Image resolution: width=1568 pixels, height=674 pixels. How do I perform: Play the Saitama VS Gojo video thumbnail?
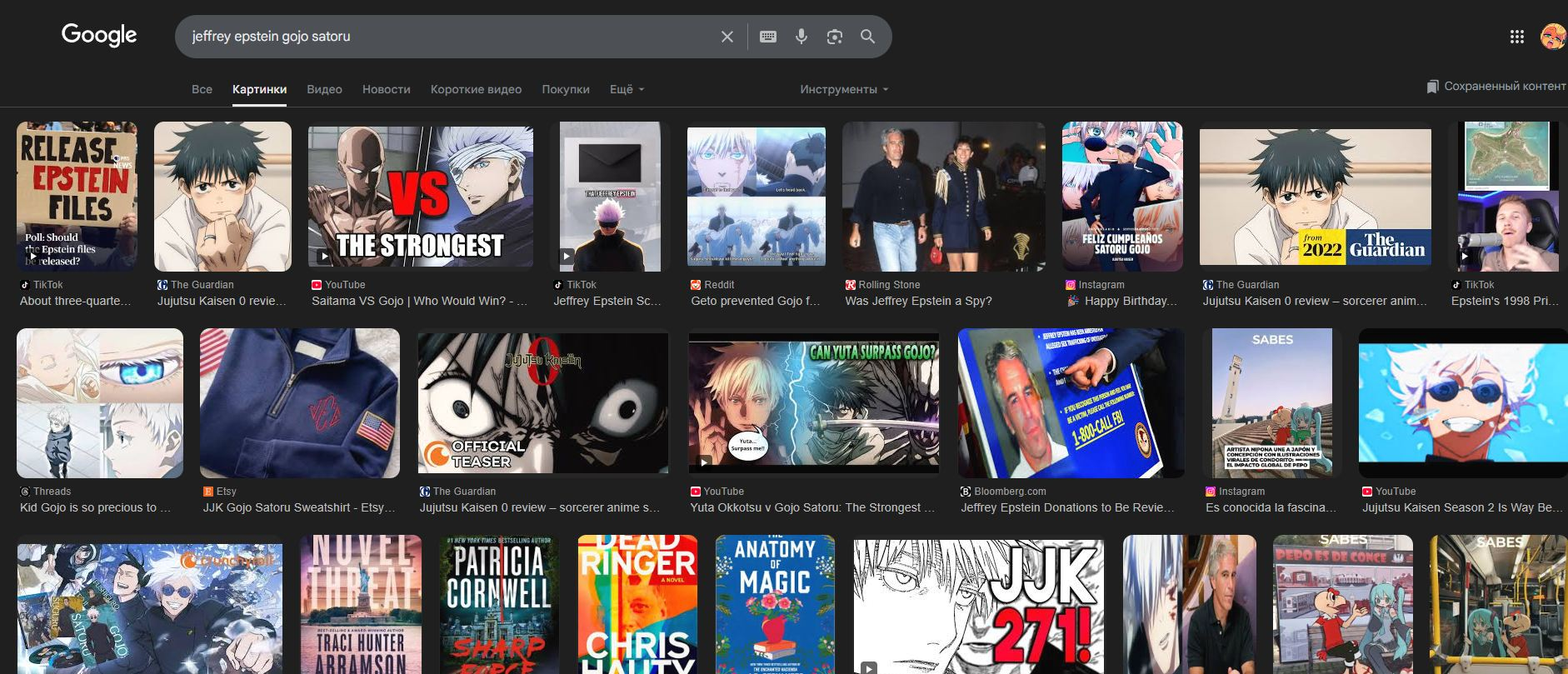pyautogui.click(x=421, y=197)
